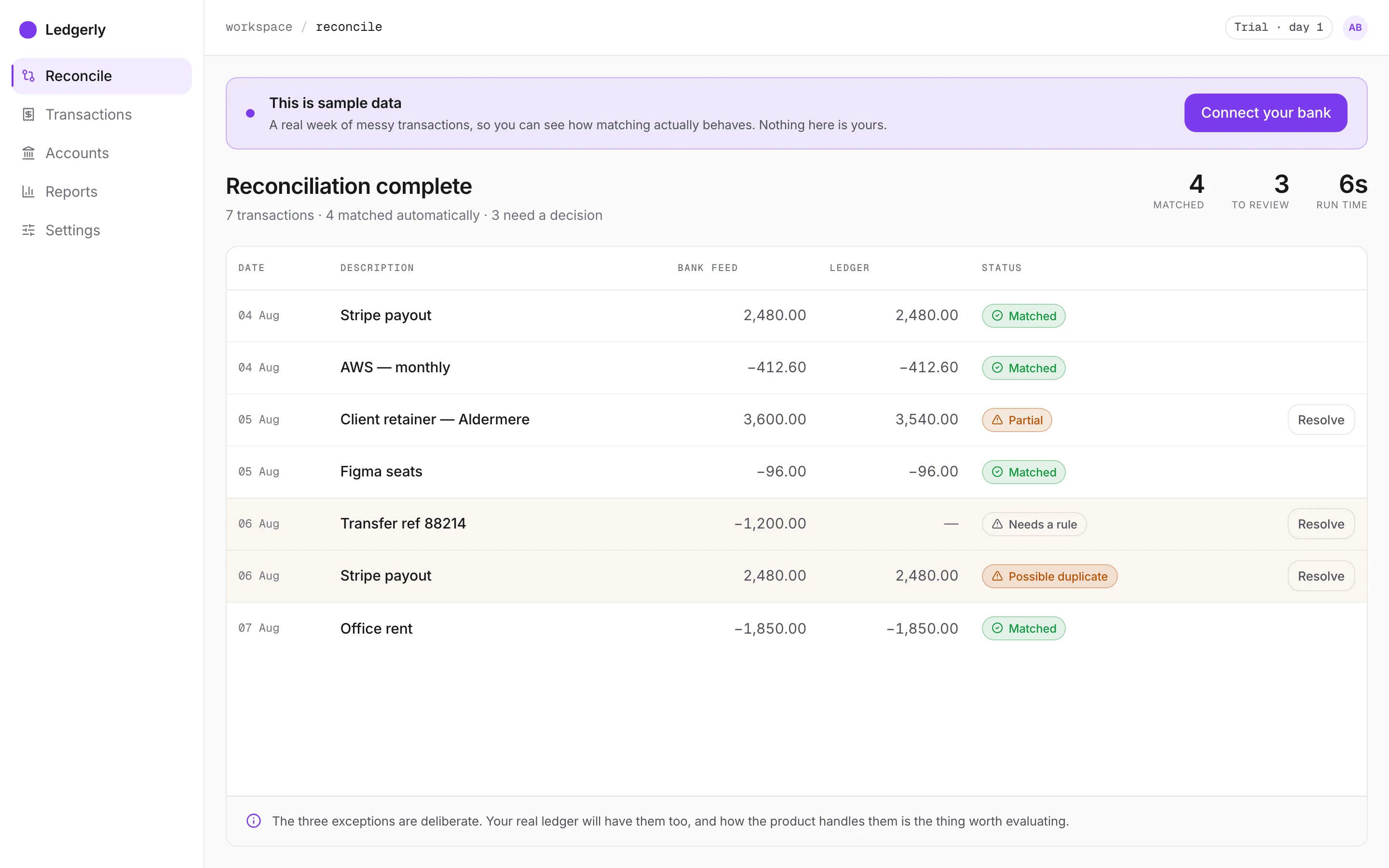Click the warning icon in the Possible duplicate badge
The image size is (1389, 868).
coord(997,576)
